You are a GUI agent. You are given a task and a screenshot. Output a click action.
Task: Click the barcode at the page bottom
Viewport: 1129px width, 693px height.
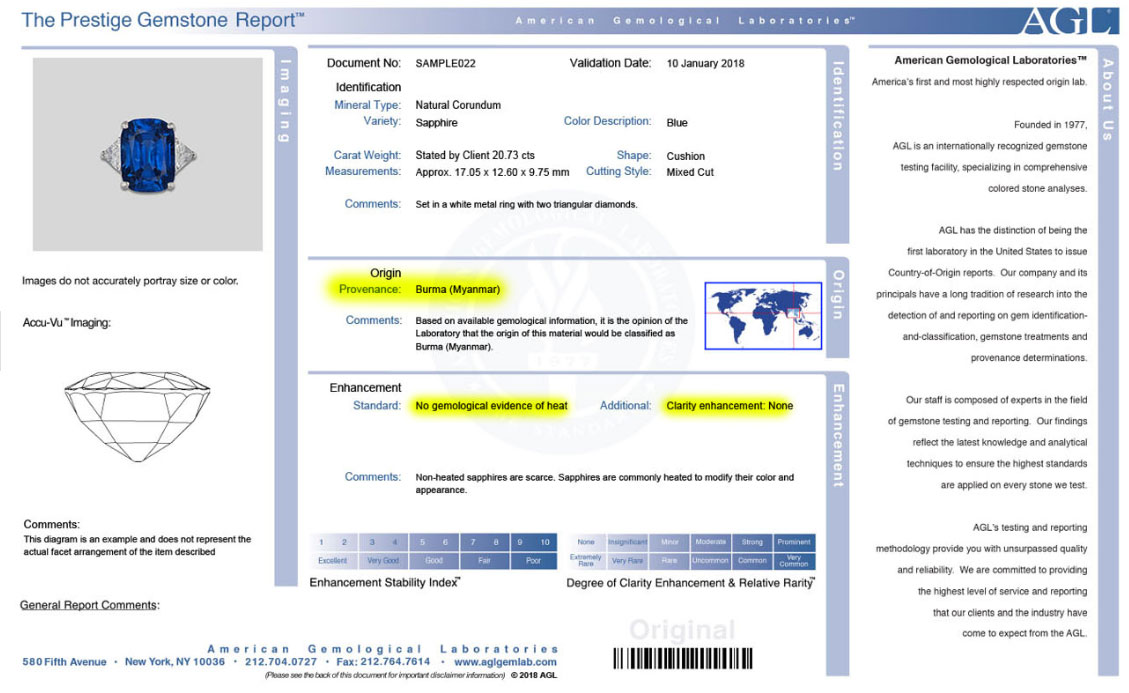point(683,658)
